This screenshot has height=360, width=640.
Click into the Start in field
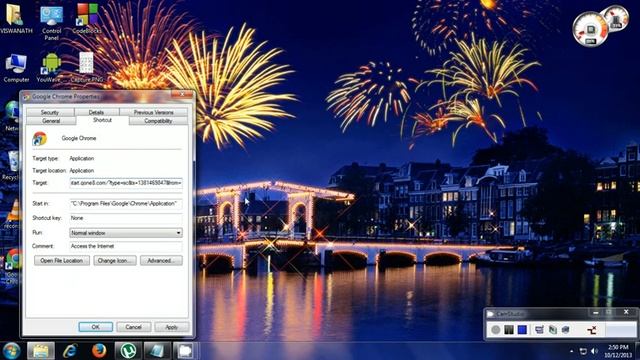pos(126,203)
